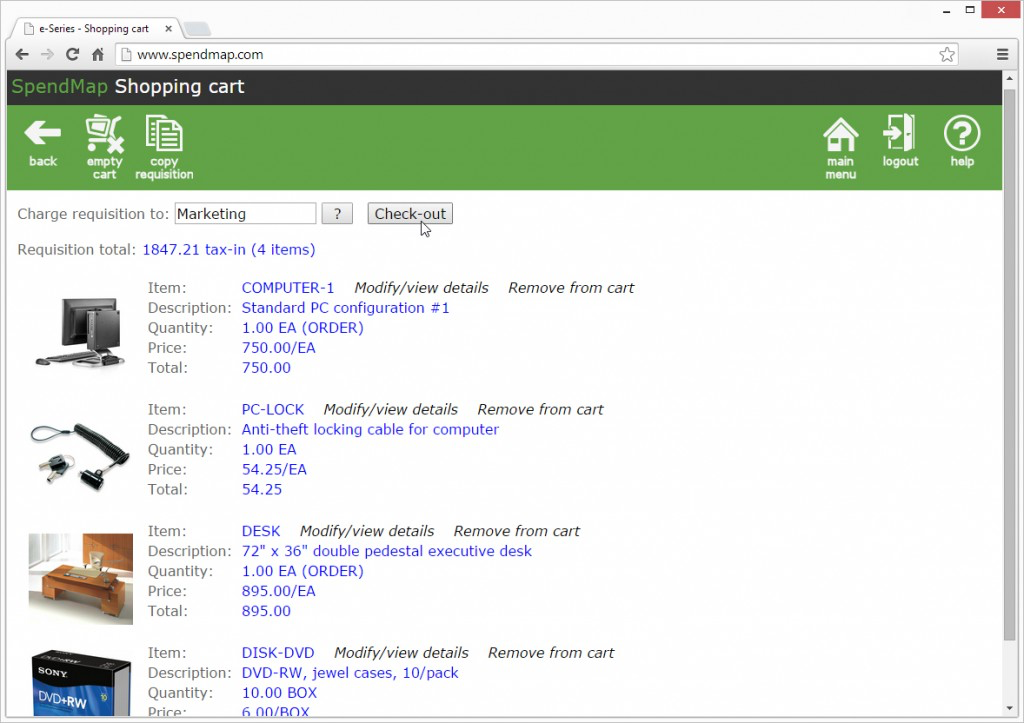The height and width of the screenshot is (723, 1024).
Task: Click the requisition total 1847.21 tax-in text
Action: 229,249
